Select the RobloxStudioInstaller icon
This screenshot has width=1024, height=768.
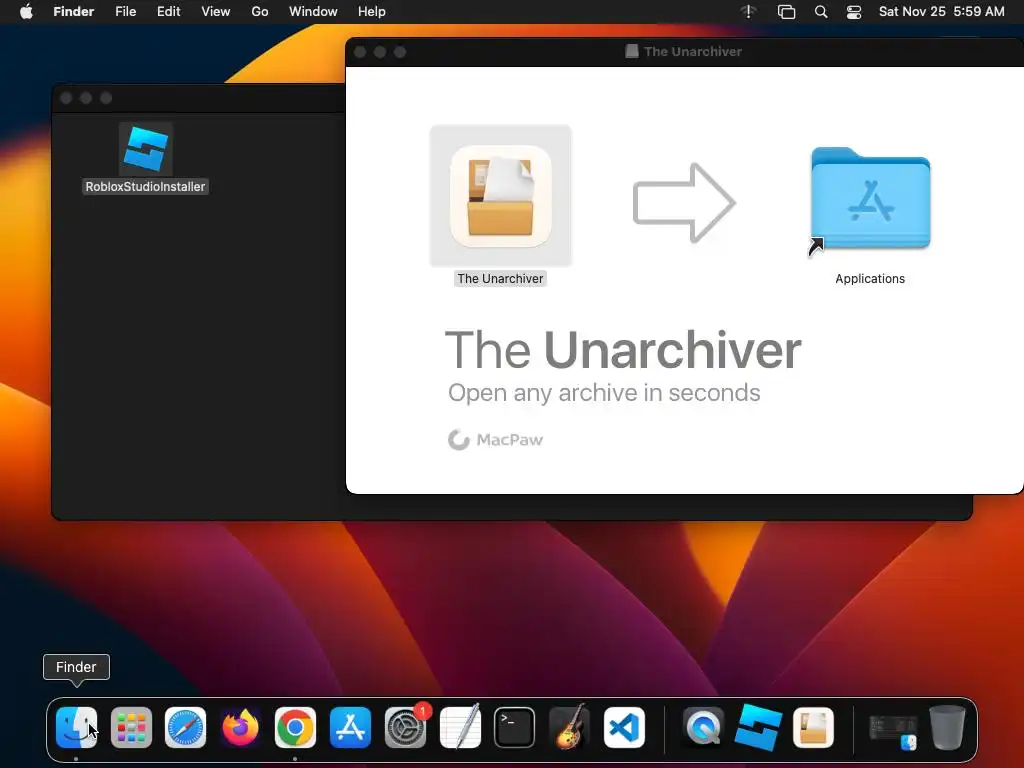pyautogui.click(x=146, y=149)
